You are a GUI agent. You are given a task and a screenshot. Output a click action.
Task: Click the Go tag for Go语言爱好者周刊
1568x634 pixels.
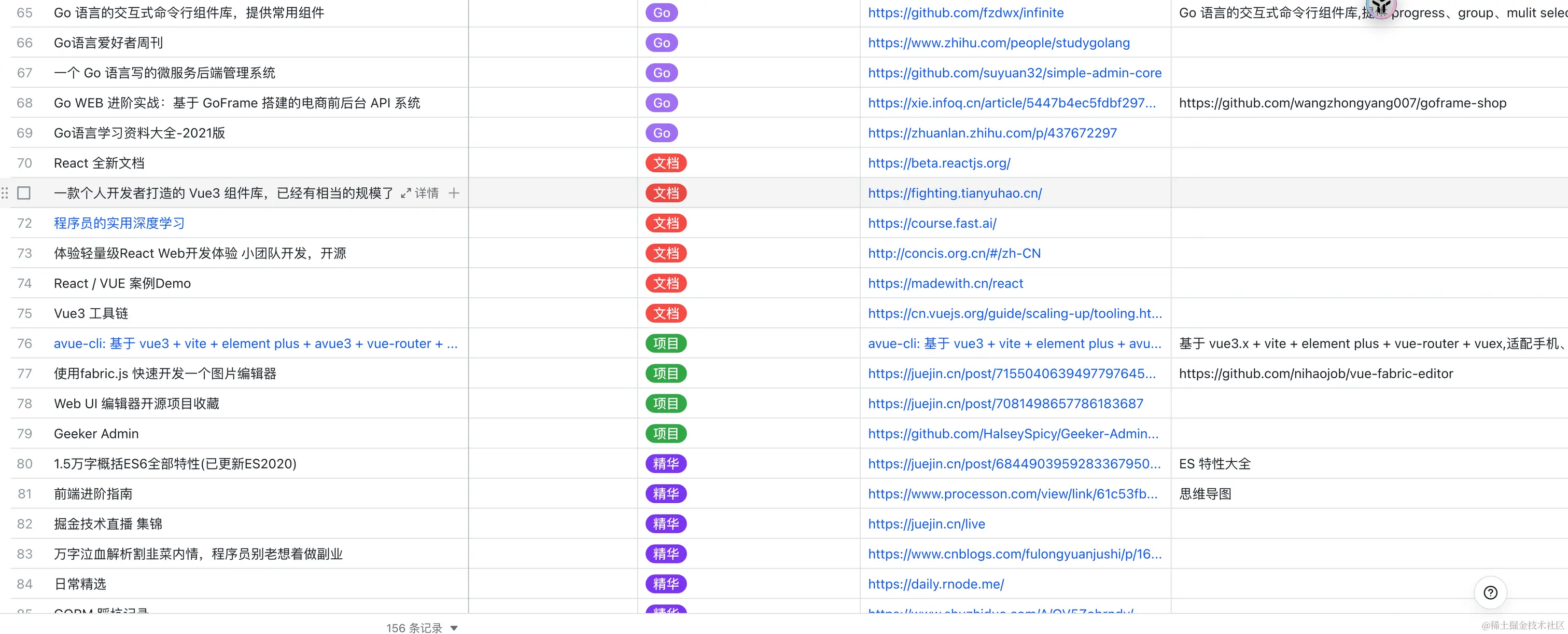pyautogui.click(x=661, y=43)
